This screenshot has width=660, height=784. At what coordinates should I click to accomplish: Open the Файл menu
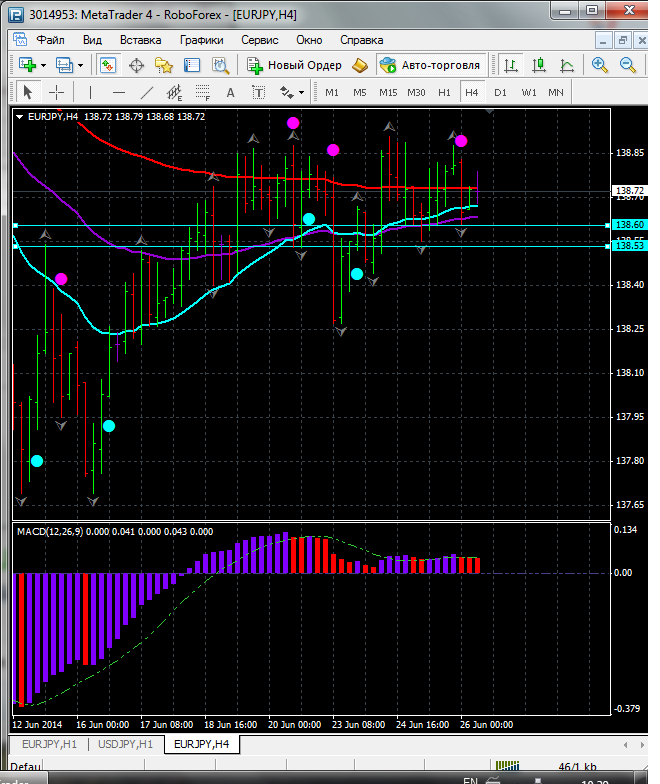(50, 40)
